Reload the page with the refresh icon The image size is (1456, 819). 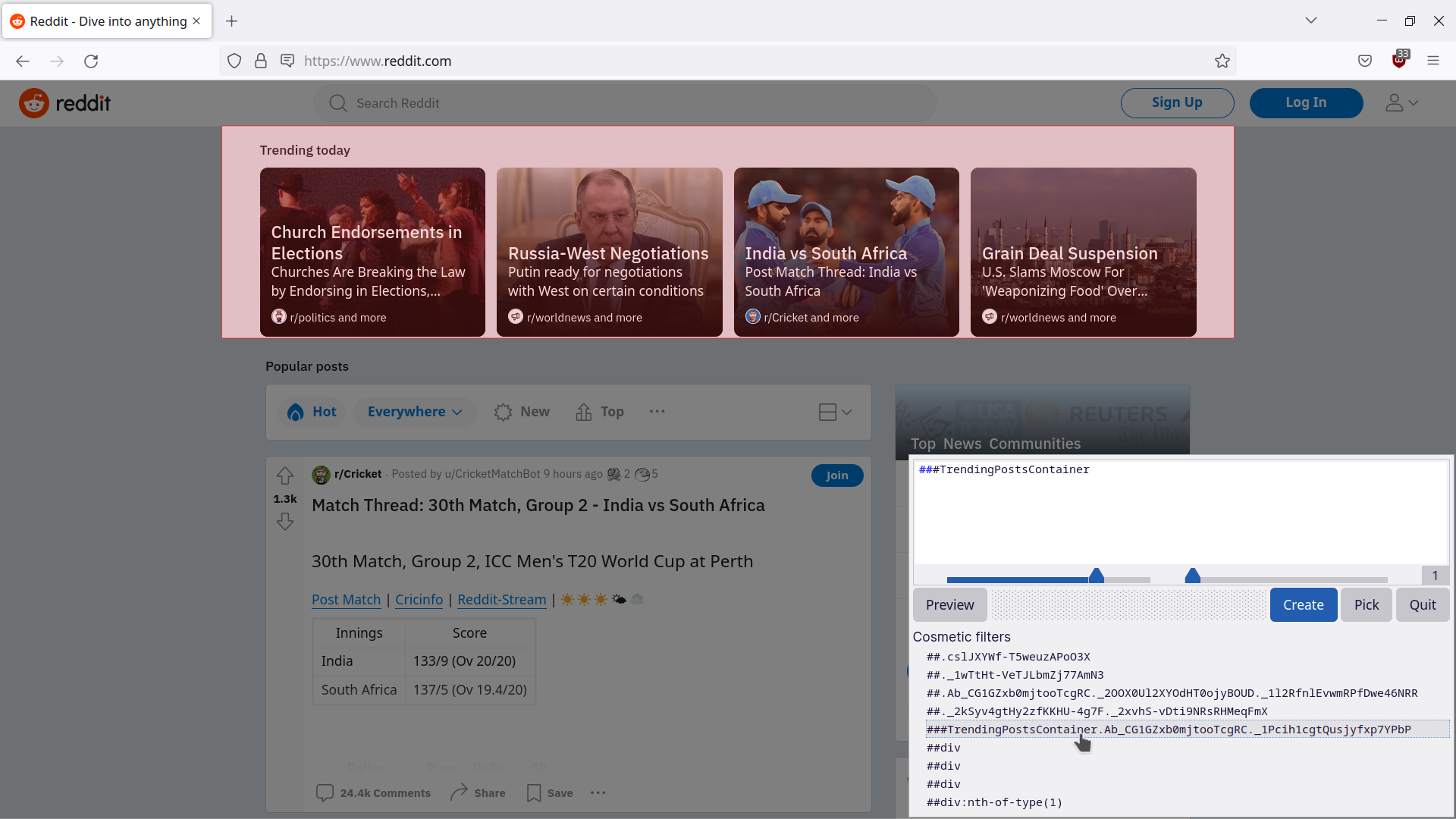[91, 61]
